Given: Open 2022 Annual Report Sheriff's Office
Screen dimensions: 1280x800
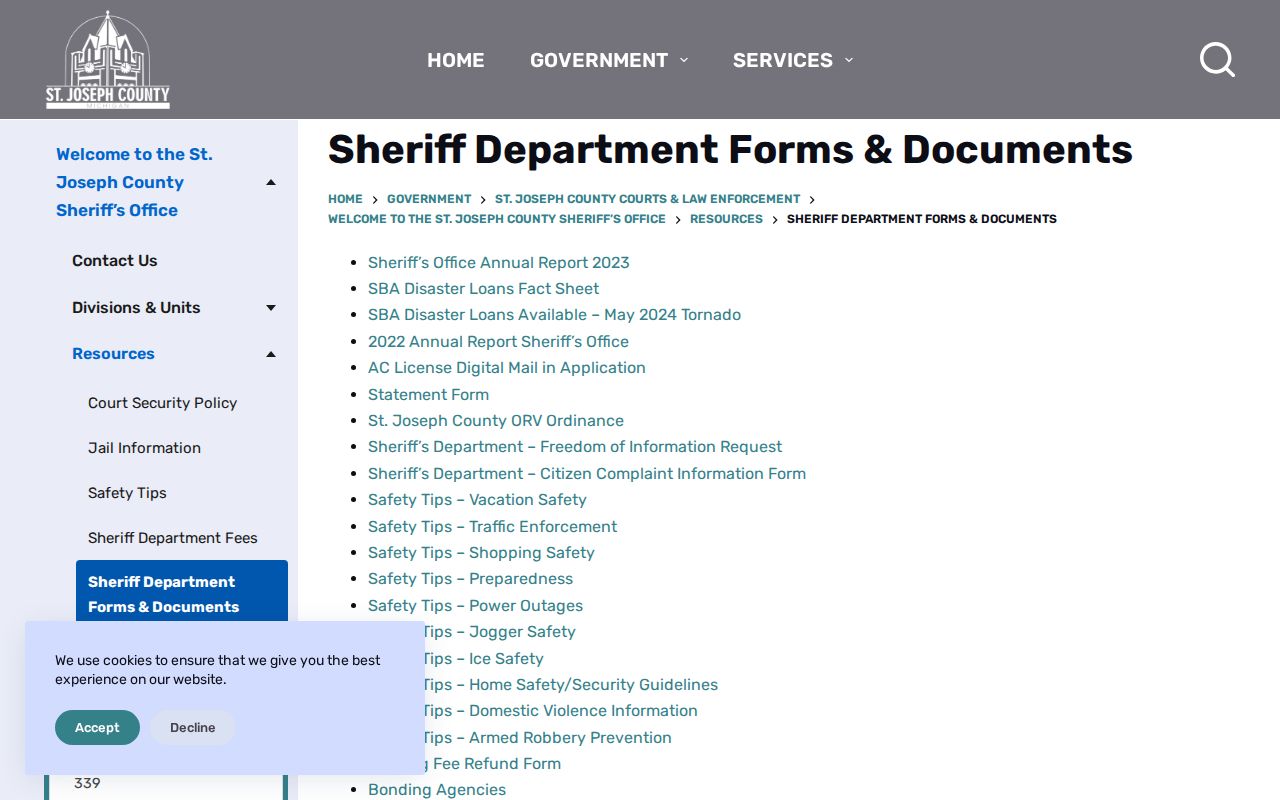Looking at the screenshot, I should 499,342.
